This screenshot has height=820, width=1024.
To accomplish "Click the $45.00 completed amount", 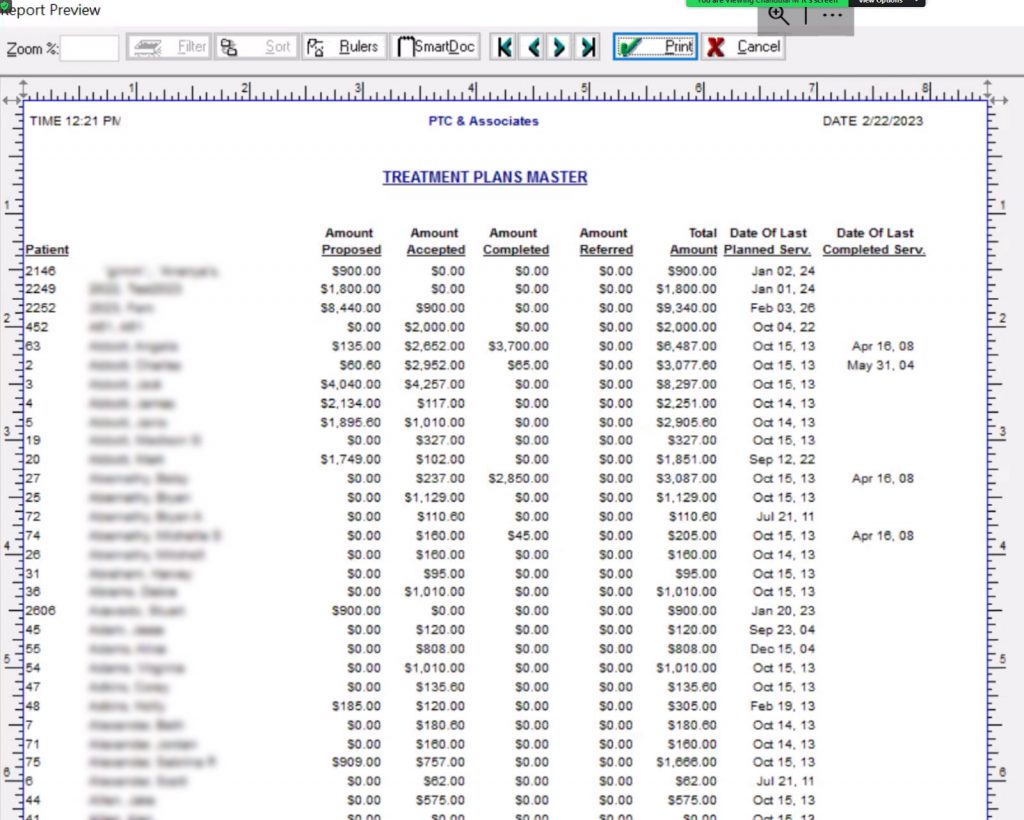I will (528, 536).
